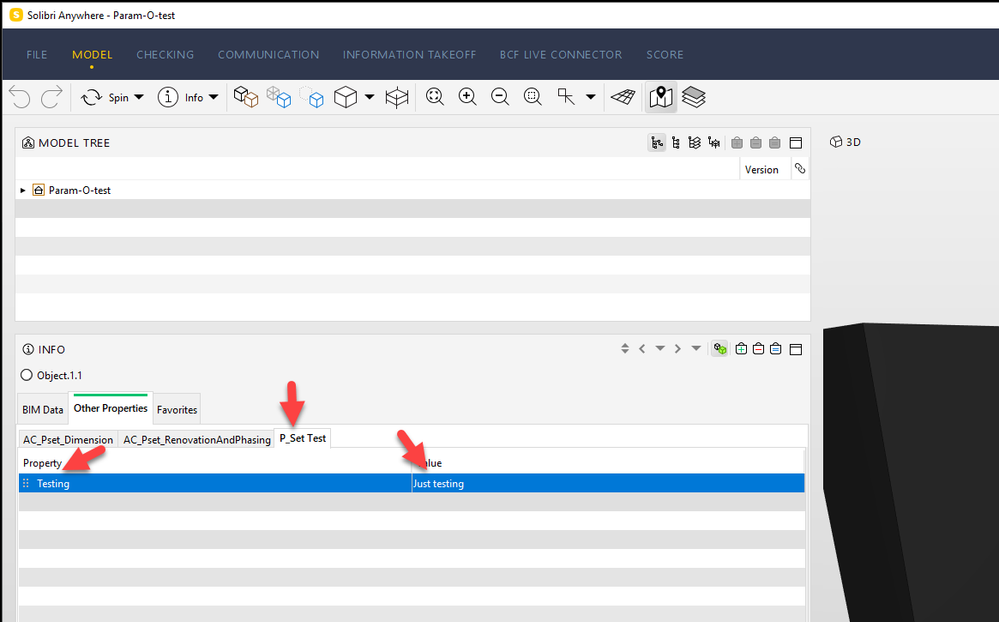This screenshot has width=999, height=622.
Task: Click the perspective grid plane icon
Action: tap(623, 97)
